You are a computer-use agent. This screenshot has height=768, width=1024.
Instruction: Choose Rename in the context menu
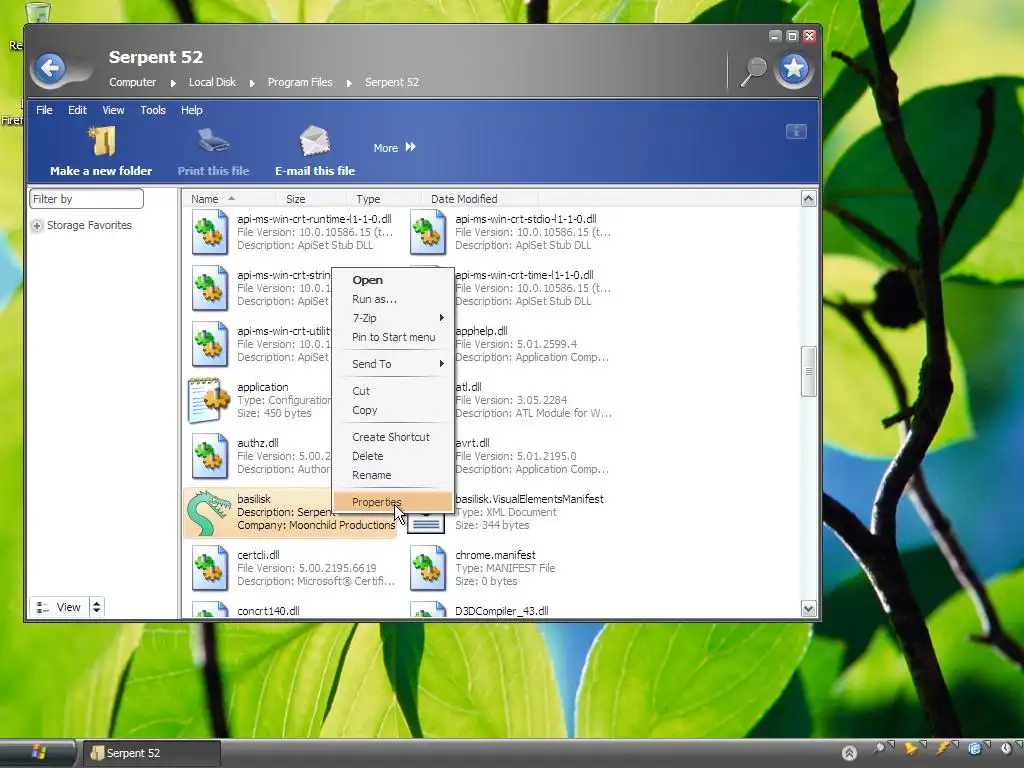pos(393,475)
